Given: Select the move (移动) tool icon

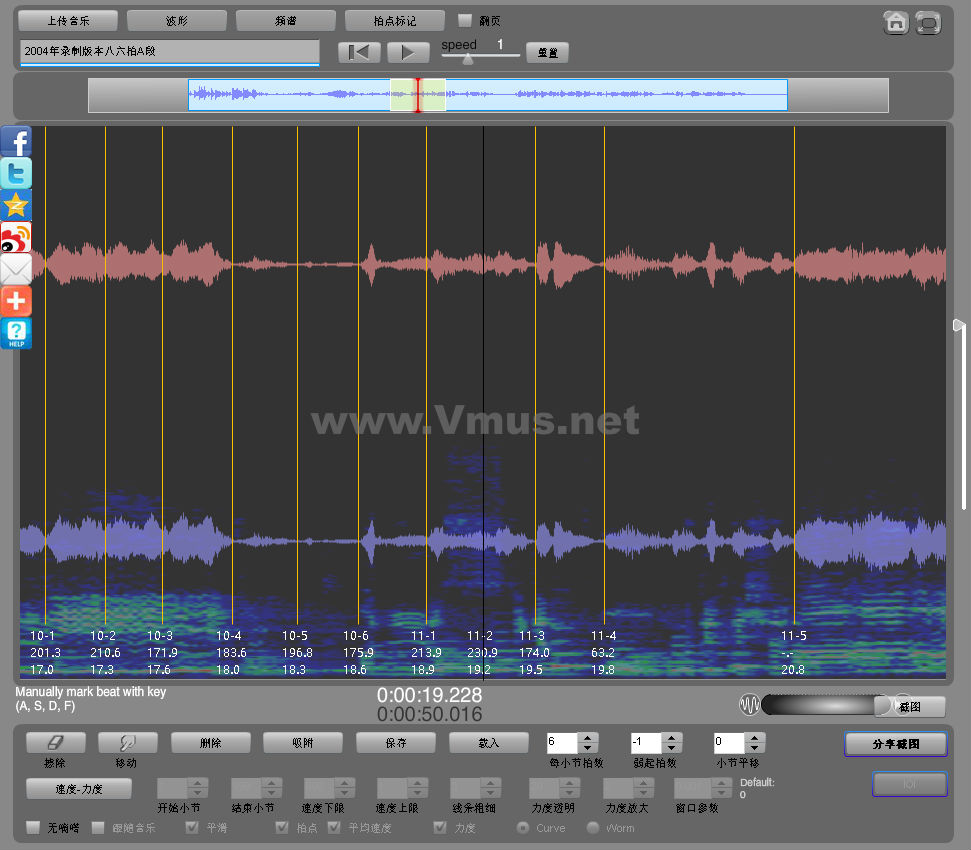Looking at the screenshot, I should pyautogui.click(x=127, y=742).
